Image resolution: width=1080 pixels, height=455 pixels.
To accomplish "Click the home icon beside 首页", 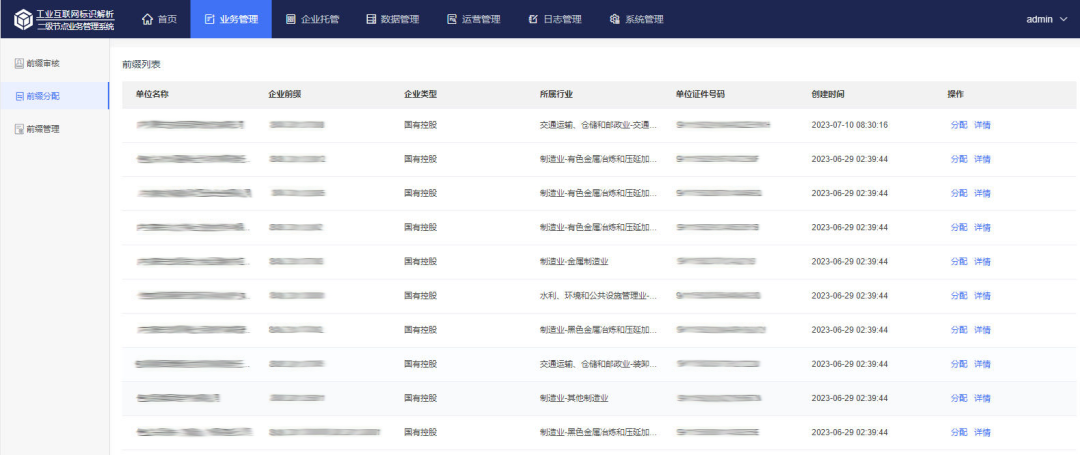I will click(147, 19).
